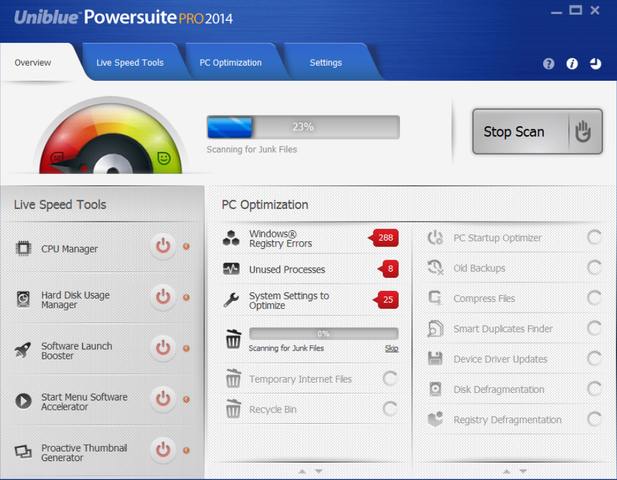This screenshot has width=617, height=480.
Task: Open the 25 system settings badge
Action: pos(386,300)
